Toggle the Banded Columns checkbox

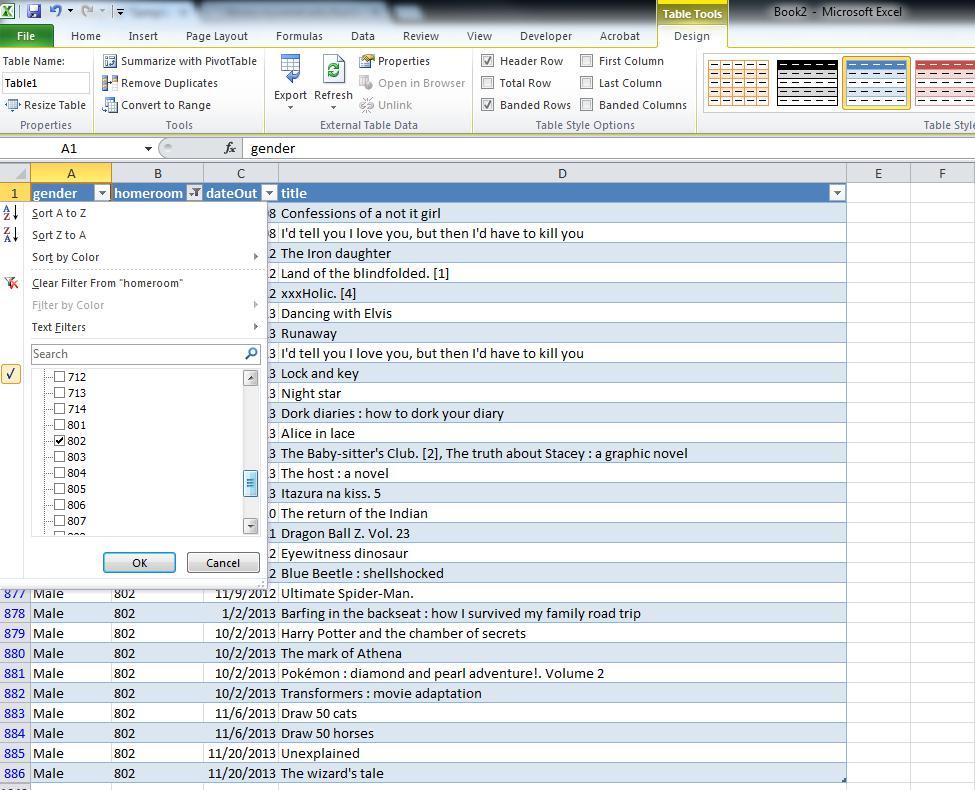click(x=587, y=105)
